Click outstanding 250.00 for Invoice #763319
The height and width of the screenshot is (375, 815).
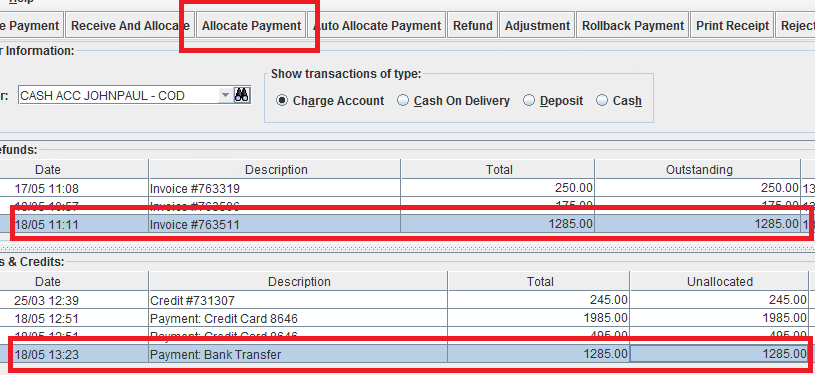point(698,188)
